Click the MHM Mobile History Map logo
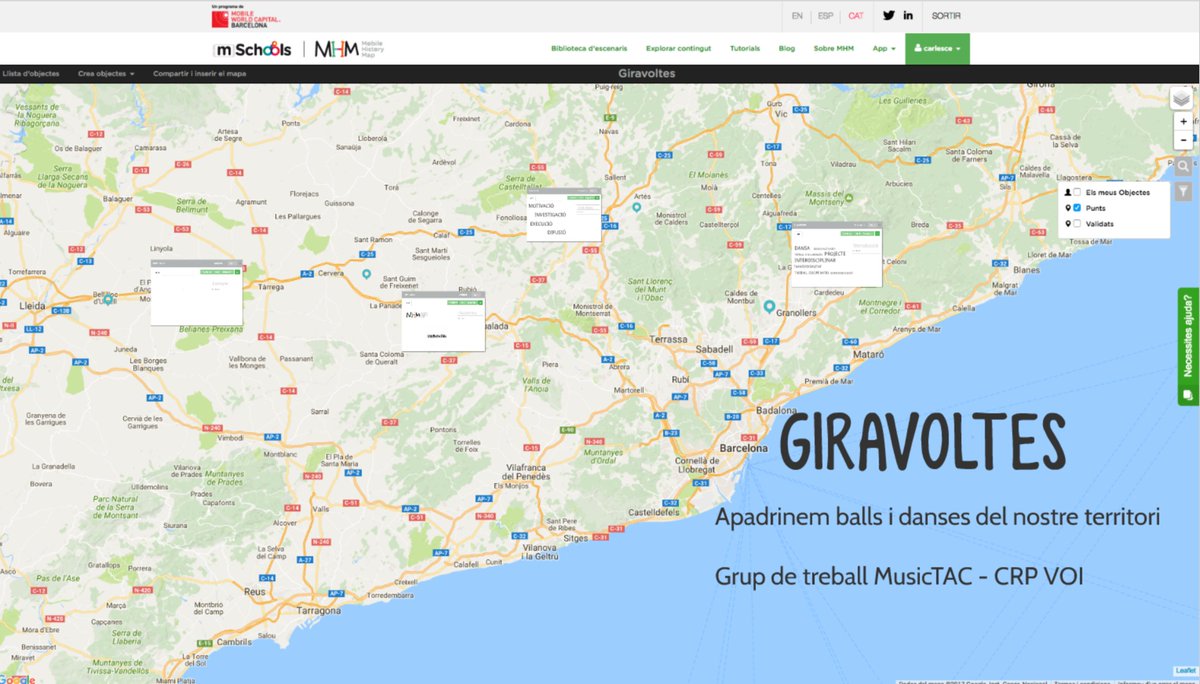This screenshot has height=684, width=1200. pyautogui.click(x=349, y=49)
